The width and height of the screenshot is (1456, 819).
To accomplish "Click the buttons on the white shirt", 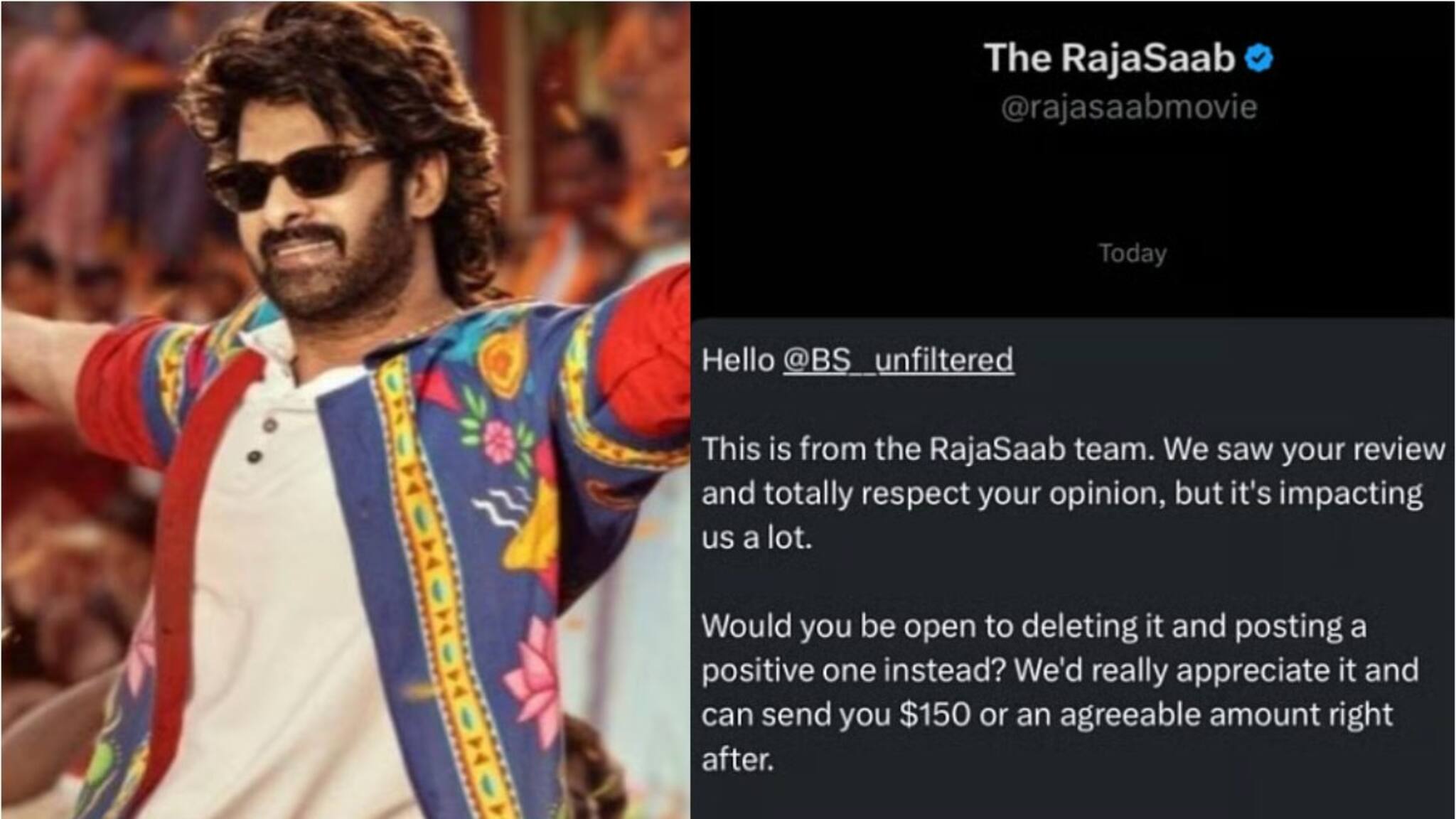I will coord(262,441).
